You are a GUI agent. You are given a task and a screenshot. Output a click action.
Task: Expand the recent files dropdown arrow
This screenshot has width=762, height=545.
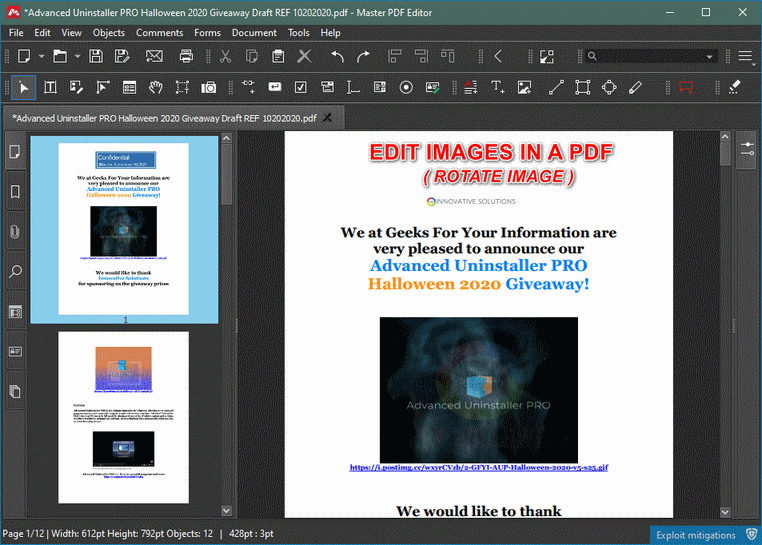[77, 56]
